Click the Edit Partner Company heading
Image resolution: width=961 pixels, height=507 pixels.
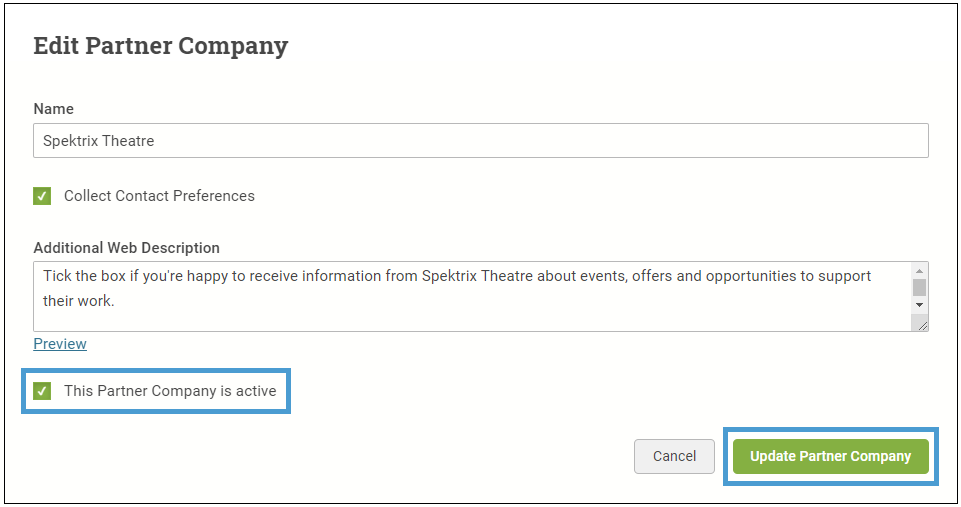click(161, 46)
